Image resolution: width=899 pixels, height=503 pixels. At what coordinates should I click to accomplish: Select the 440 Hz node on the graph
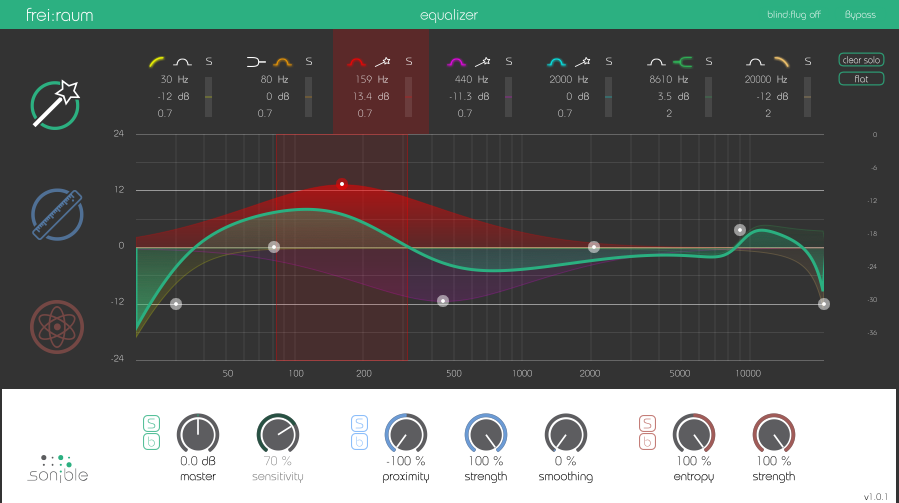pos(443,301)
